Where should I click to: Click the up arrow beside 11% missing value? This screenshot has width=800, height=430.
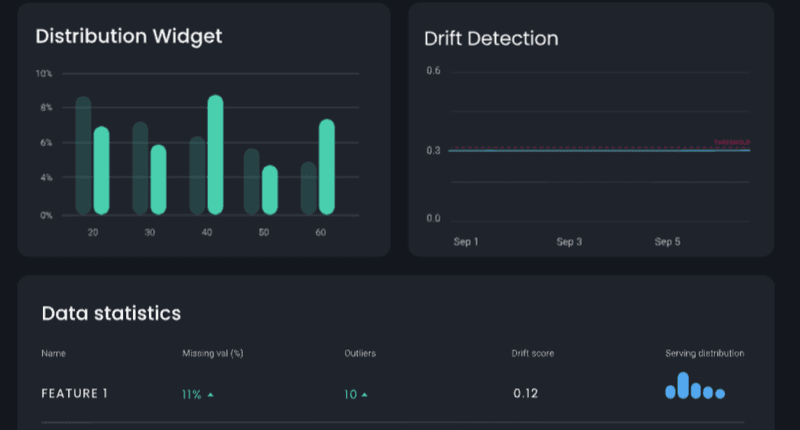tap(210, 395)
